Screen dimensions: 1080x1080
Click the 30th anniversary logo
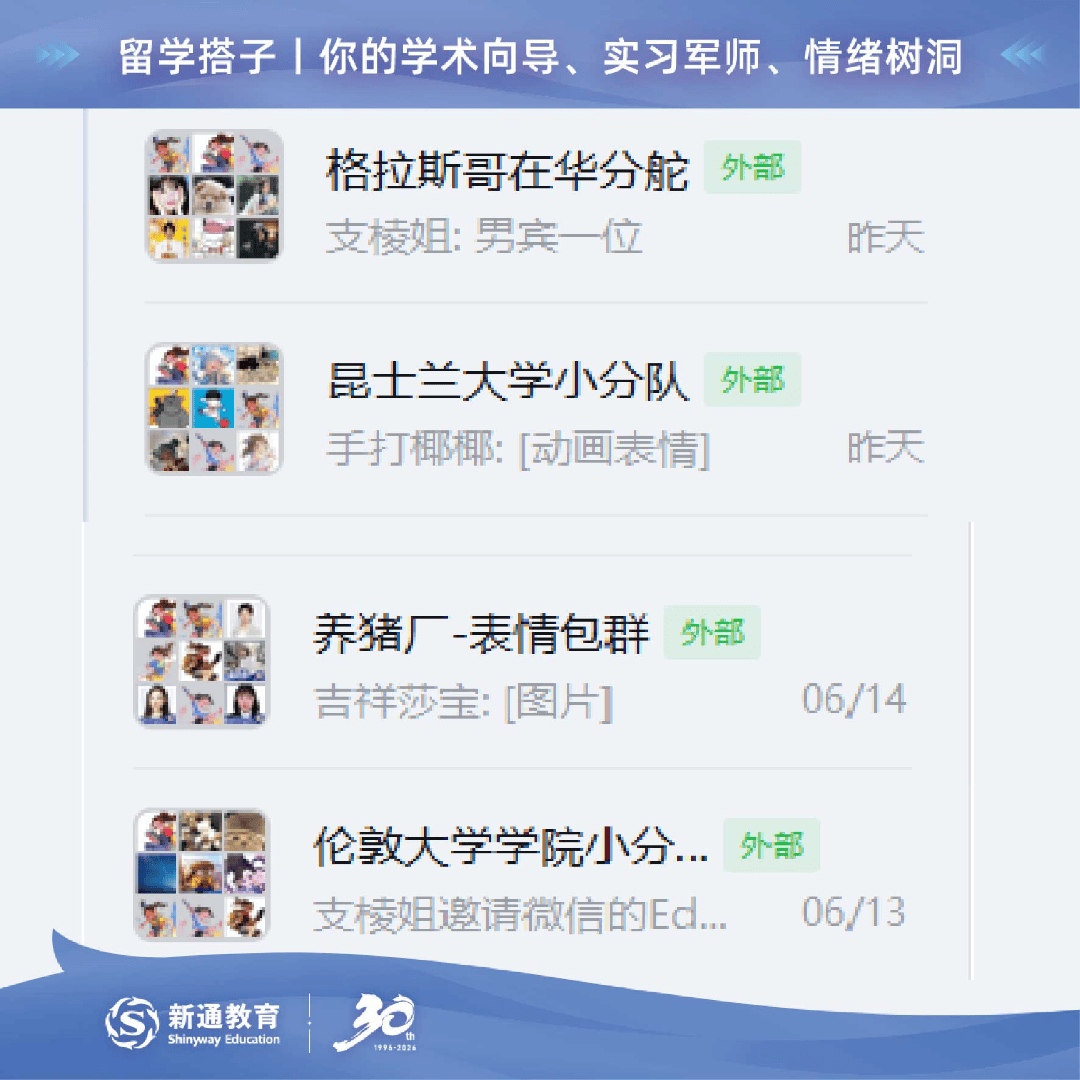[x=375, y=1023]
